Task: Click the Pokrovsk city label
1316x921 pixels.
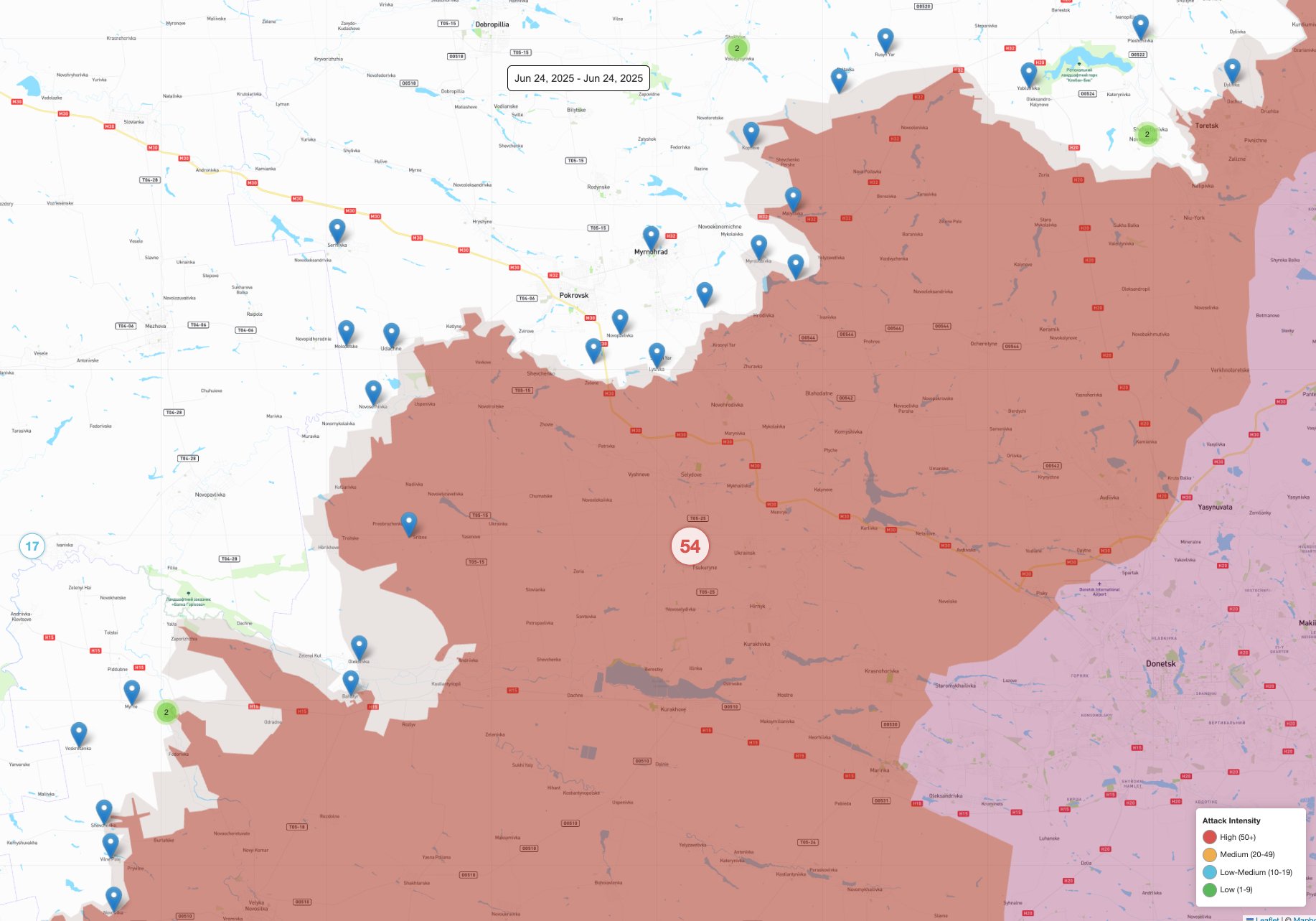Action: (574, 295)
